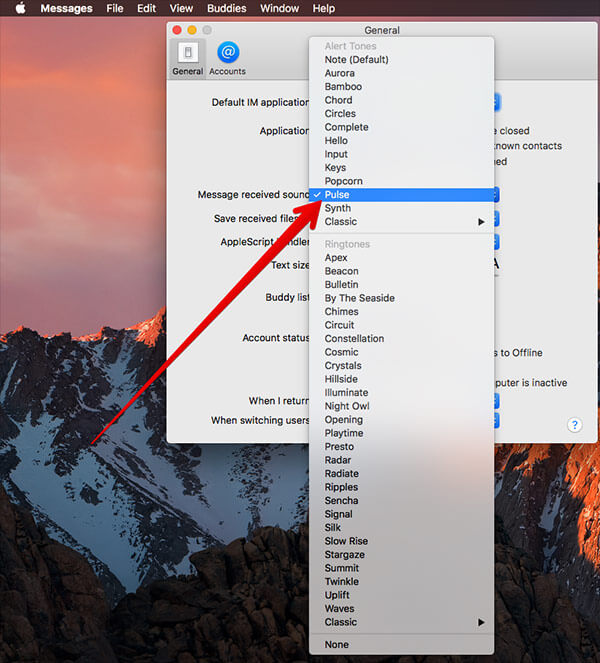Screen dimensions: 600x663
Task: Select Crystals ringtone
Action: (x=401, y=366)
